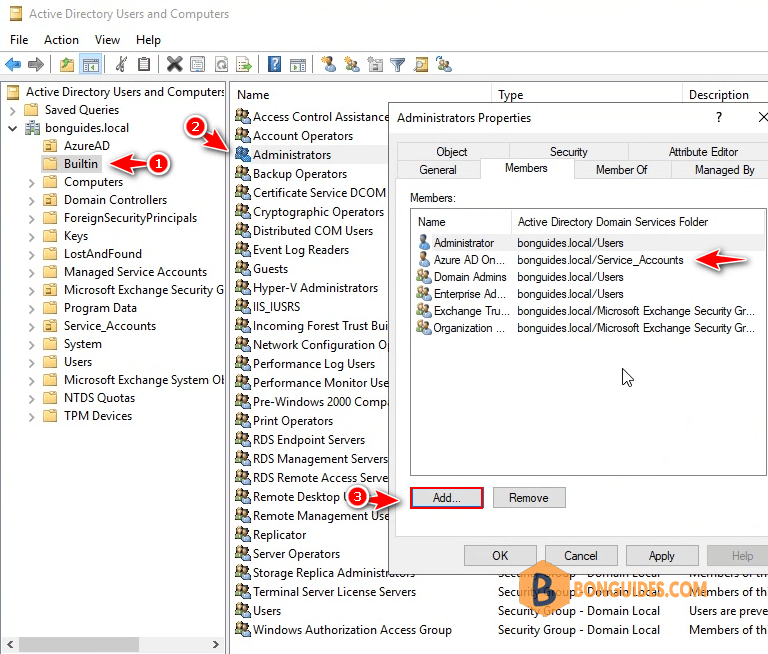This screenshot has width=768, height=654.
Task: Select the Account Operators group icon
Action: [x=242, y=135]
